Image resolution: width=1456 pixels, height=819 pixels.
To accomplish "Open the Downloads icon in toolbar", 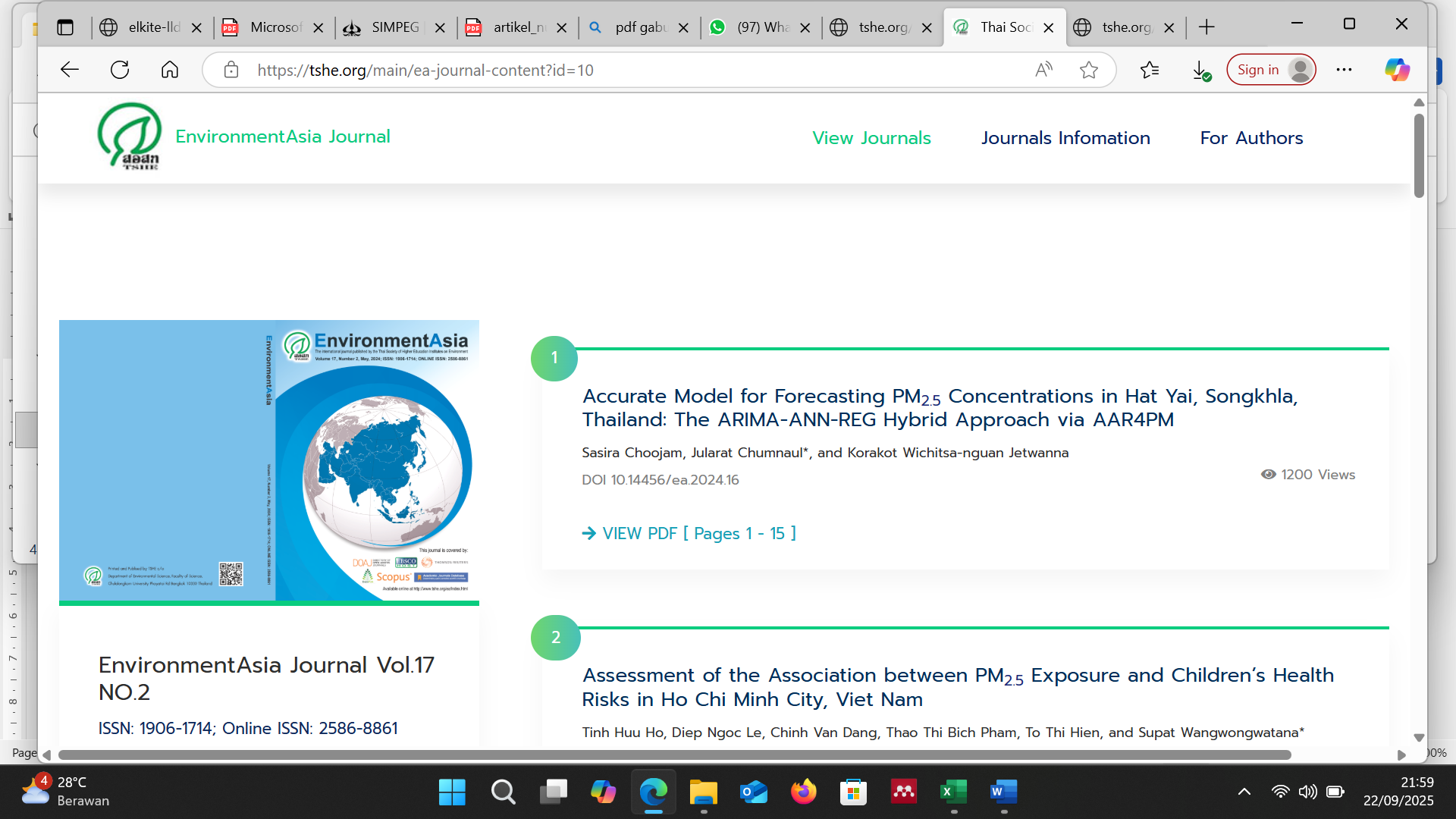I will click(x=1200, y=70).
